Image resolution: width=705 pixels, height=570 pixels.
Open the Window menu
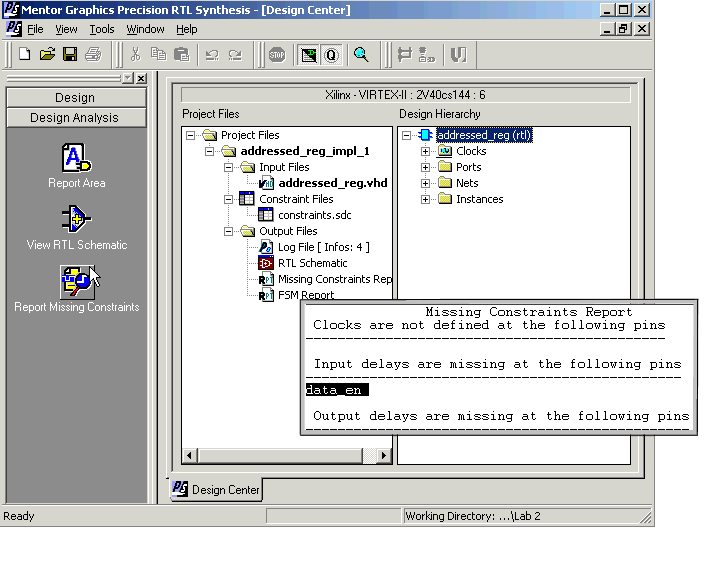[x=145, y=29]
